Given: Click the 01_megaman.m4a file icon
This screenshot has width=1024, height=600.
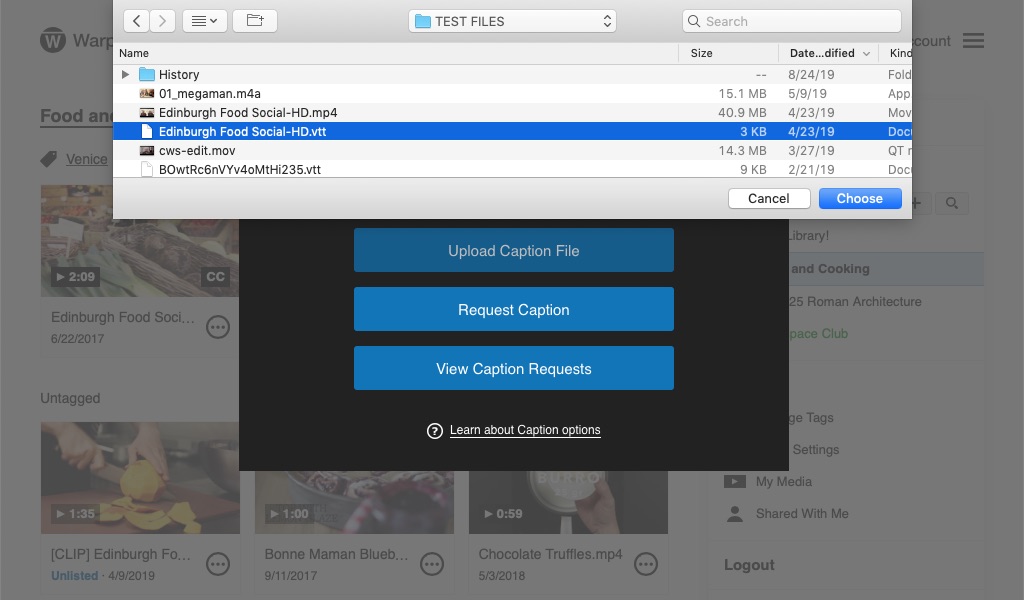Looking at the screenshot, I should pos(147,93).
